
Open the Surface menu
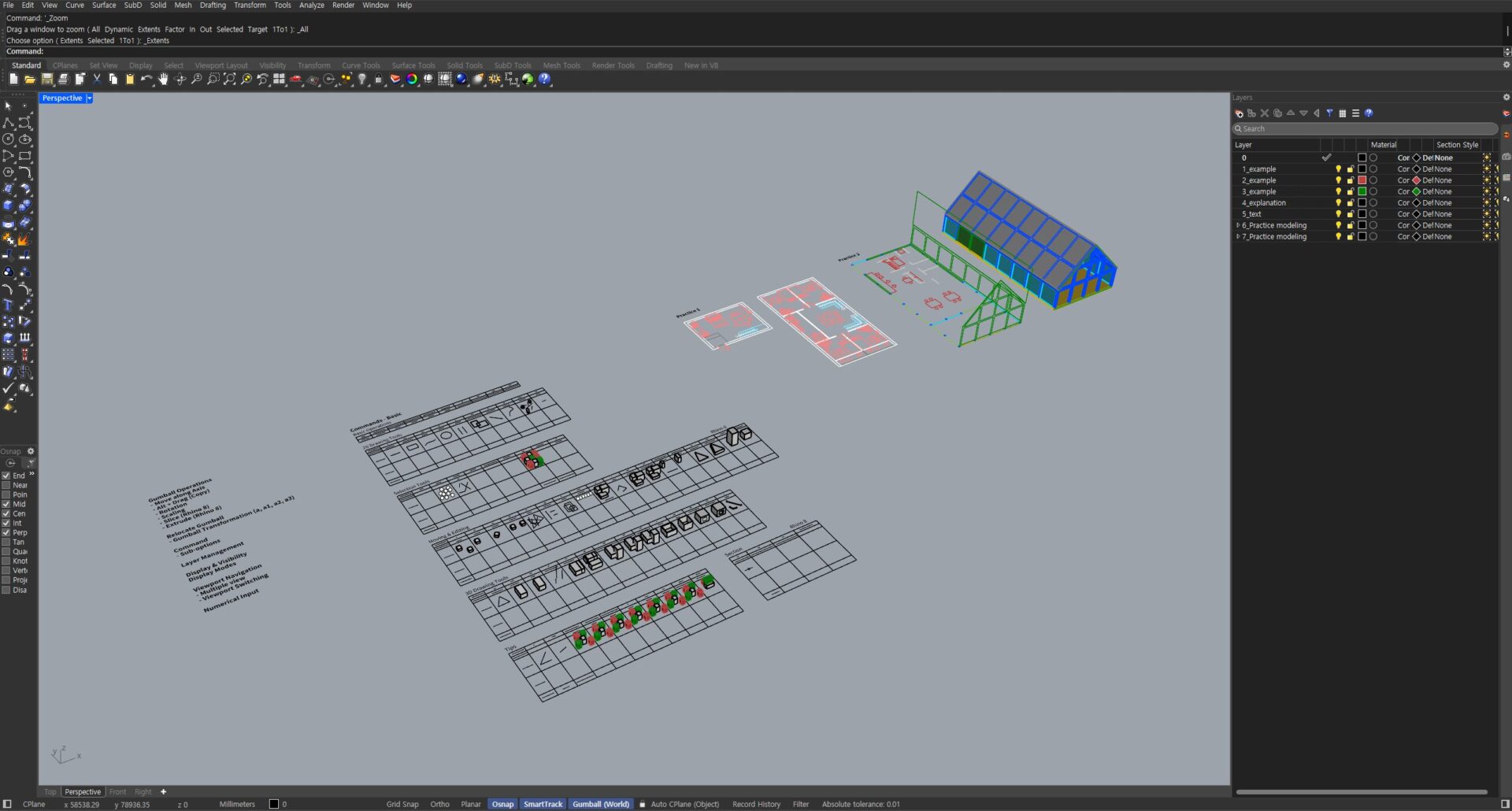(x=103, y=6)
